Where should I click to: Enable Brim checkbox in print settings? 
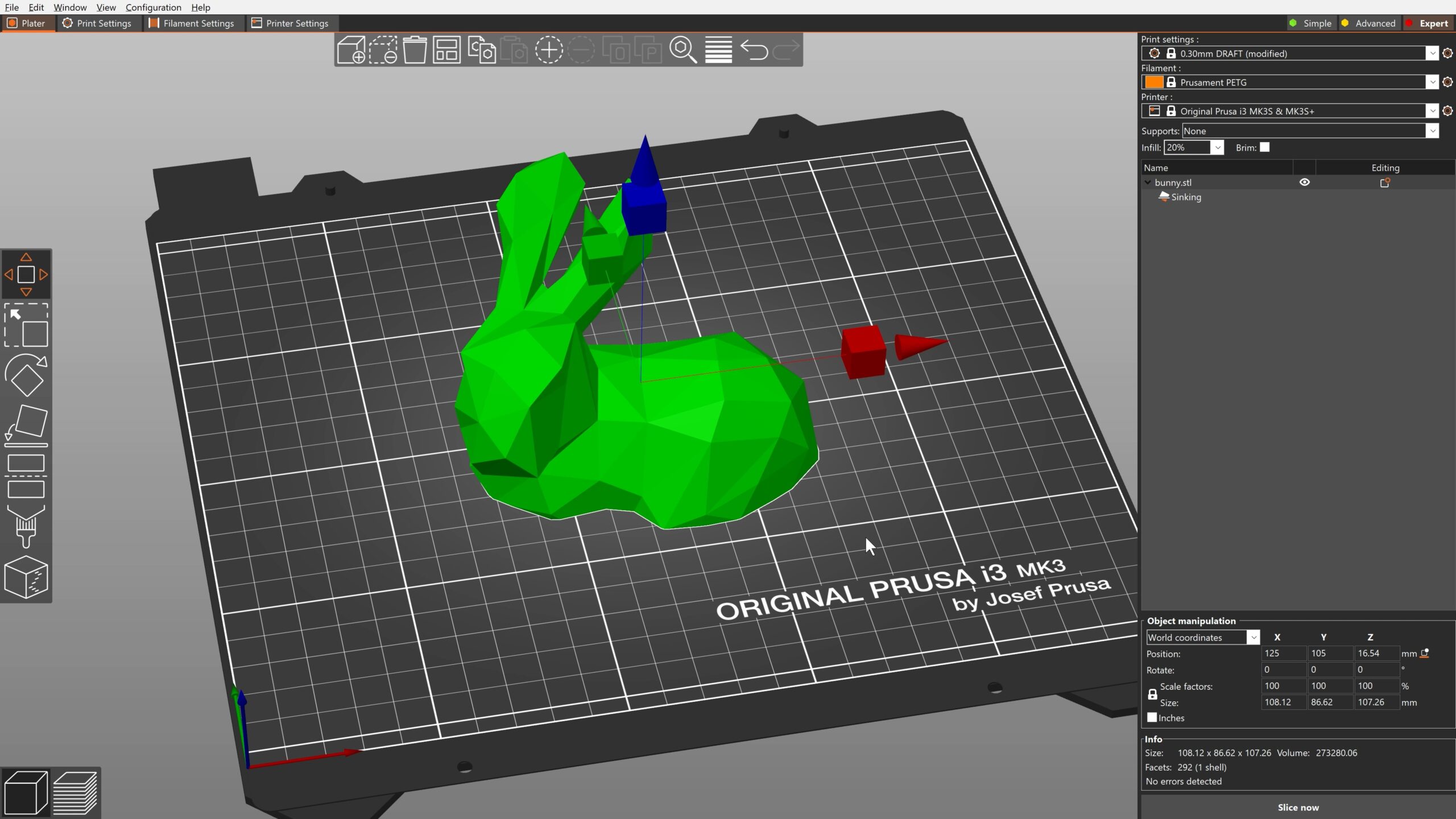(x=1264, y=147)
